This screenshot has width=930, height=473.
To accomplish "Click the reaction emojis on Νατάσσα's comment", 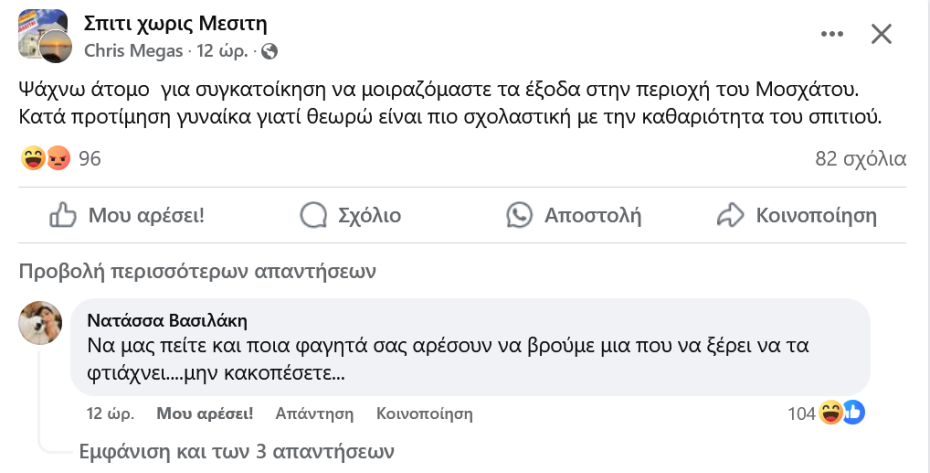I will coord(841,412).
